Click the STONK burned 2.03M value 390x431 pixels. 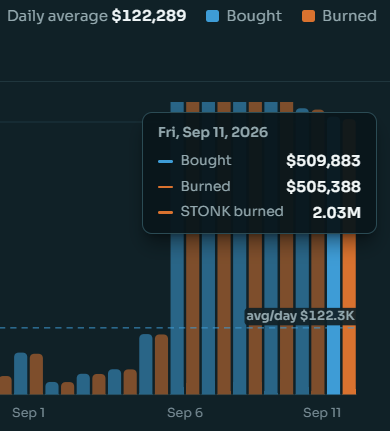[x=337, y=212]
